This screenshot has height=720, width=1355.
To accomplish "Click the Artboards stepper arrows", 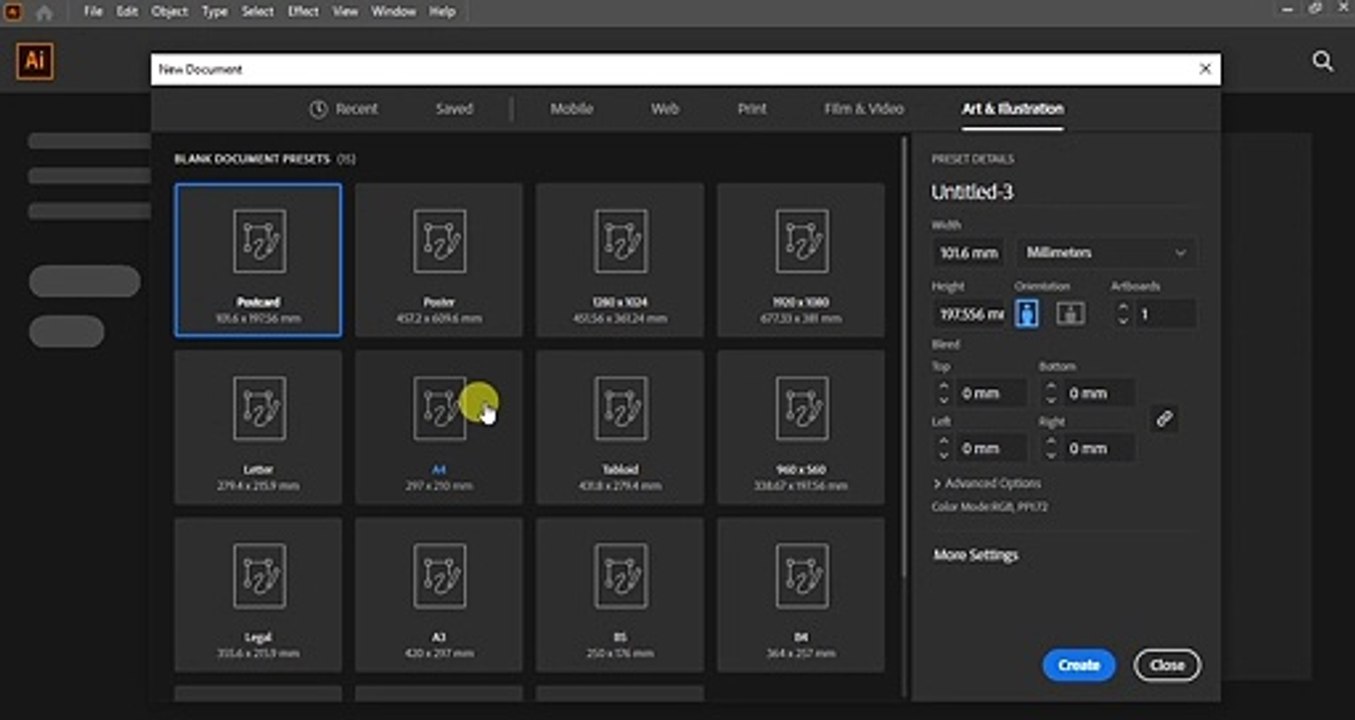I will [x=1122, y=314].
